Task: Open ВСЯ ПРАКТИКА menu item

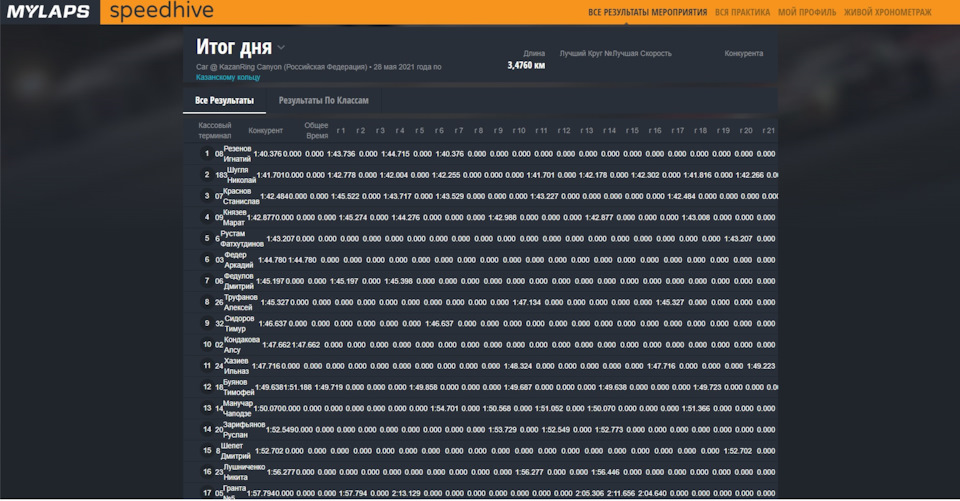Action: point(742,12)
